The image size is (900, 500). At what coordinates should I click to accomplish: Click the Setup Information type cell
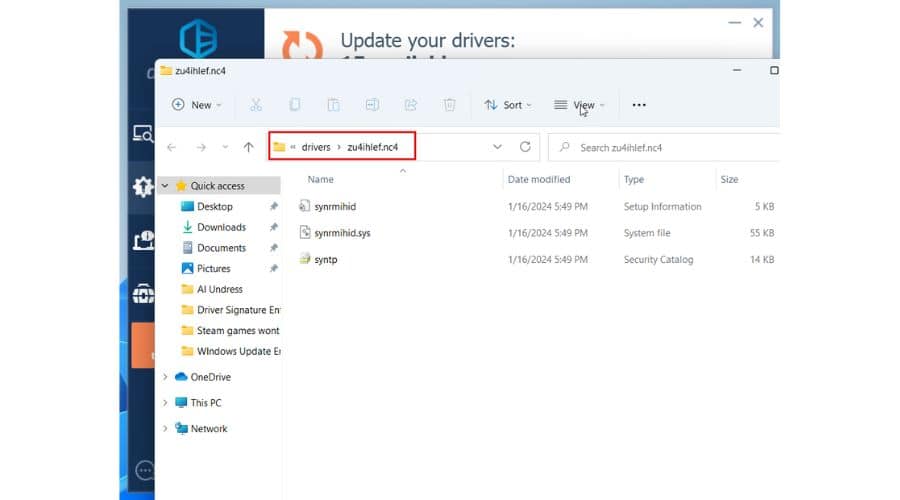pyautogui.click(x=662, y=206)
